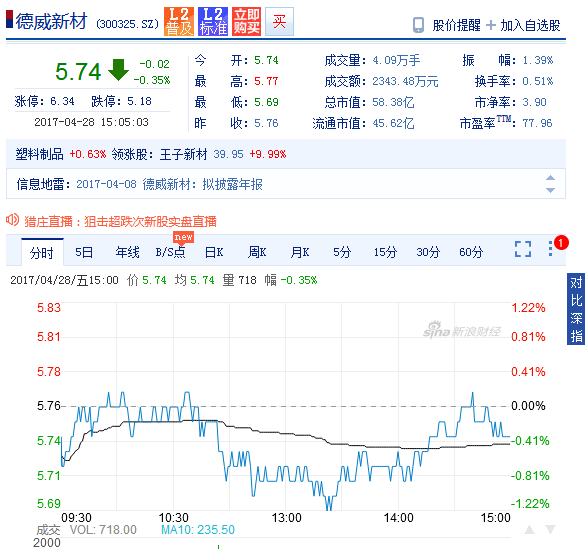This screenshot has width=586, height=549.
Task: Open fullscreen chart view icon
Action: [x=523, y=249]
